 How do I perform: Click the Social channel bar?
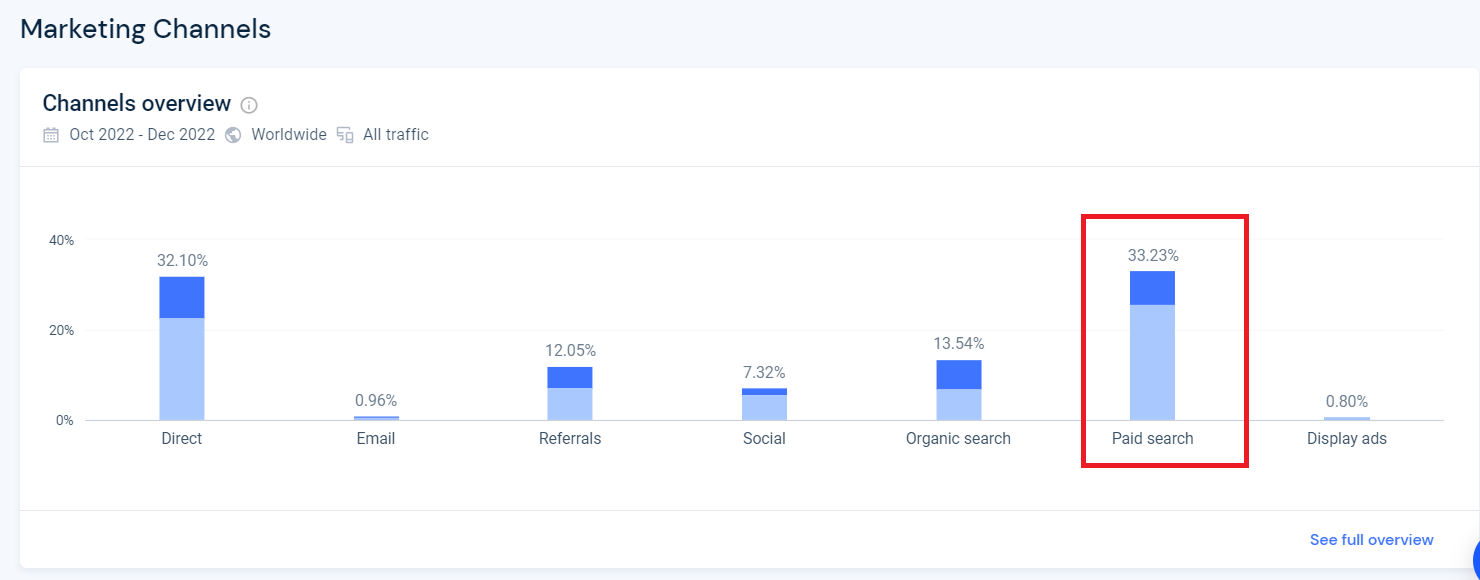click(764, 404)
